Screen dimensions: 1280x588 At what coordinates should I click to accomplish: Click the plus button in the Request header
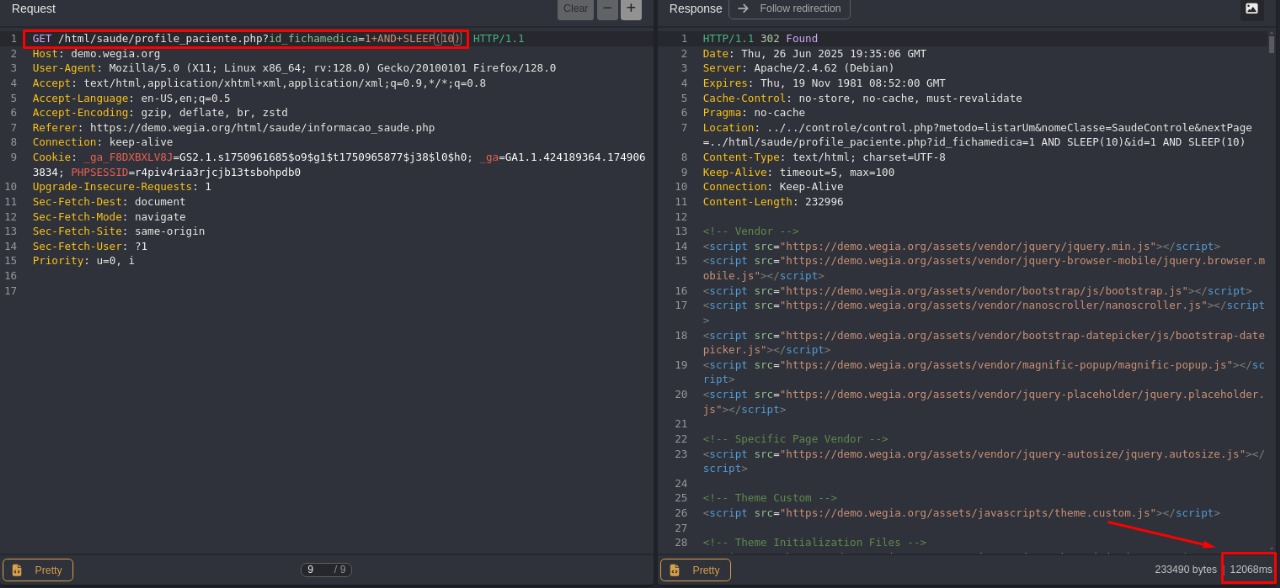click(631, 8)
